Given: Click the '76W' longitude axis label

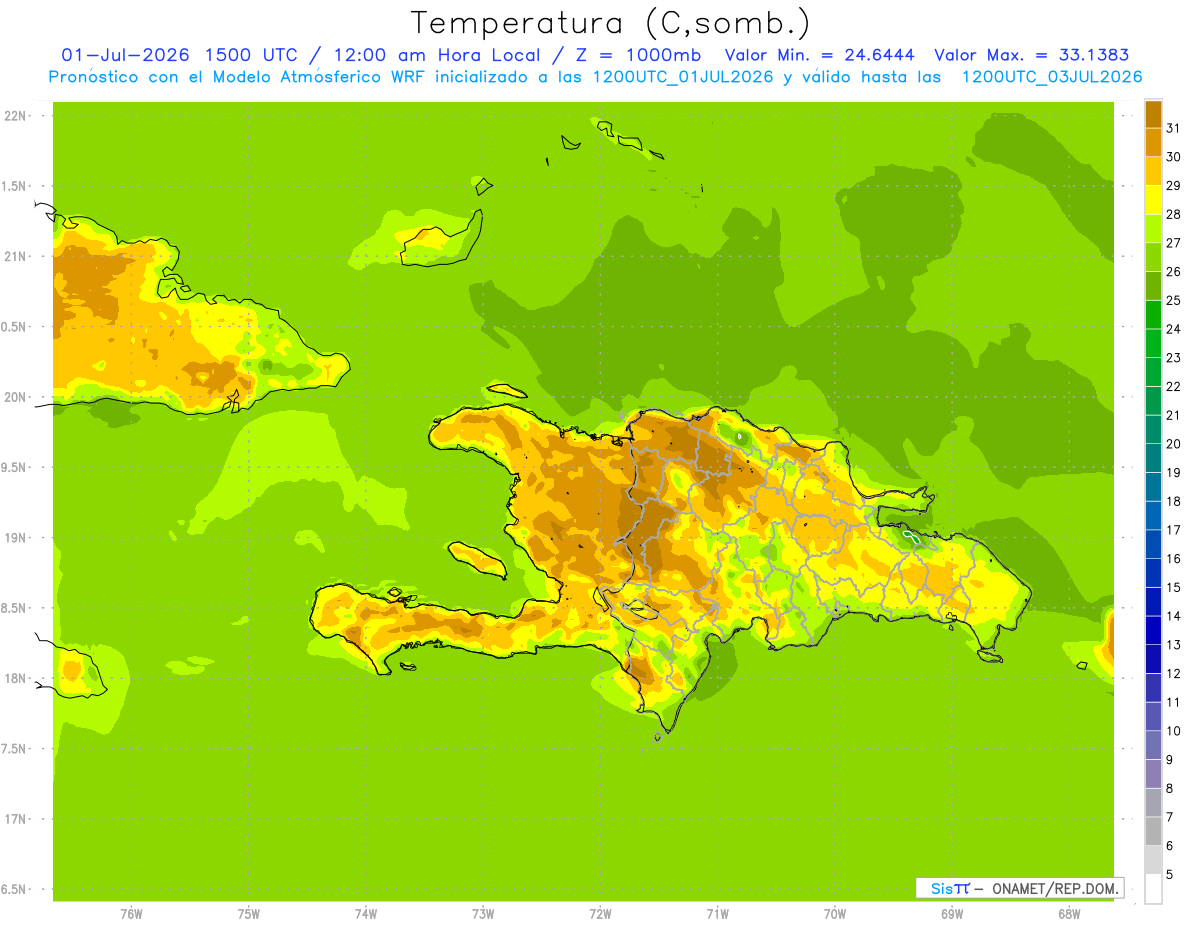Looking at the screenshot, I should coord(131,914).
